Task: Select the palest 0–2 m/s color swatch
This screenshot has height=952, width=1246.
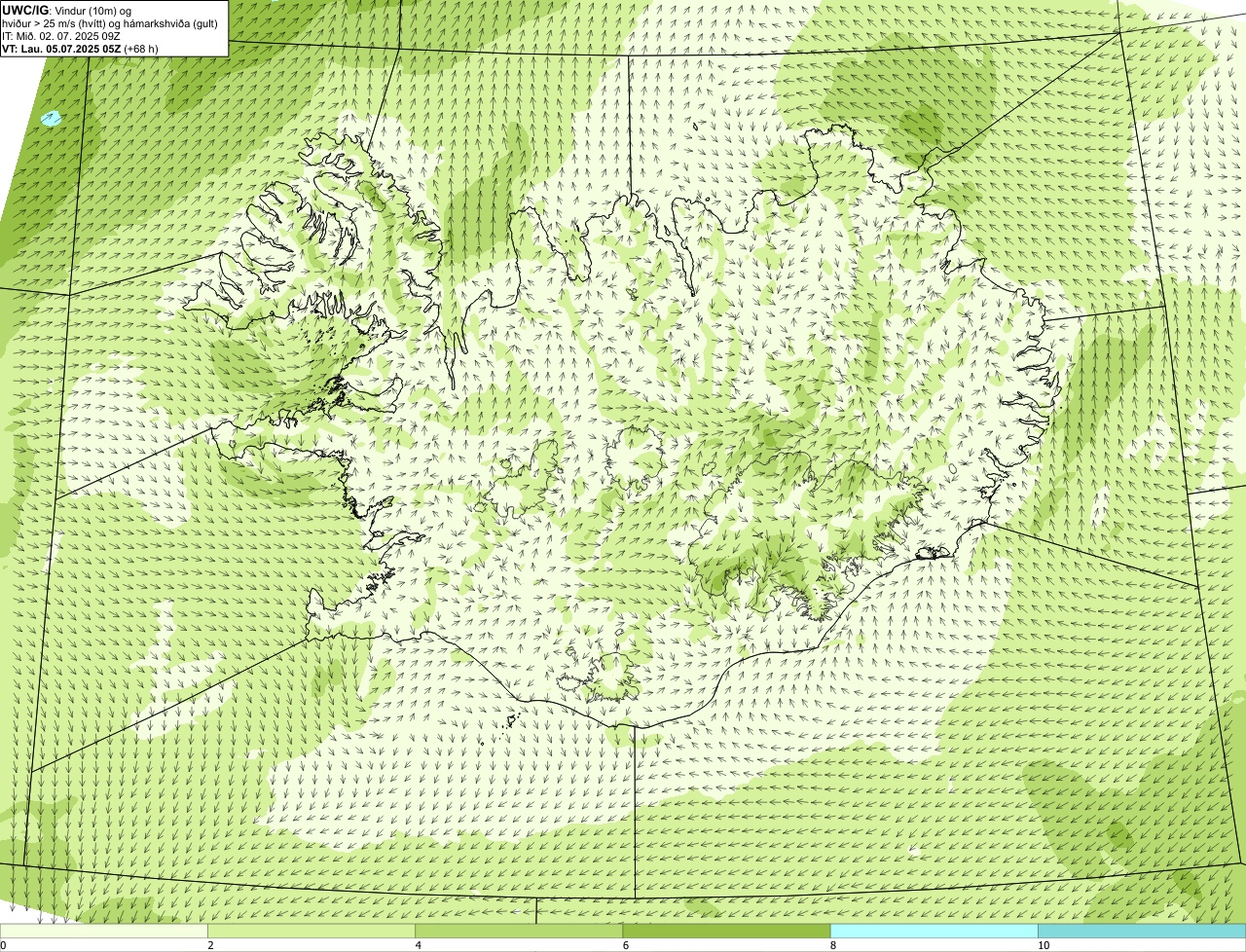Action: [x=103, y=931]
